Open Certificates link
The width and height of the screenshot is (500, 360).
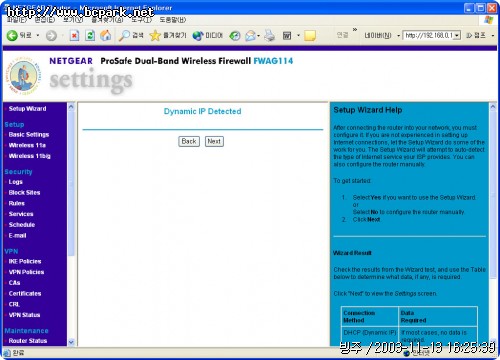(x=25, y=294)
